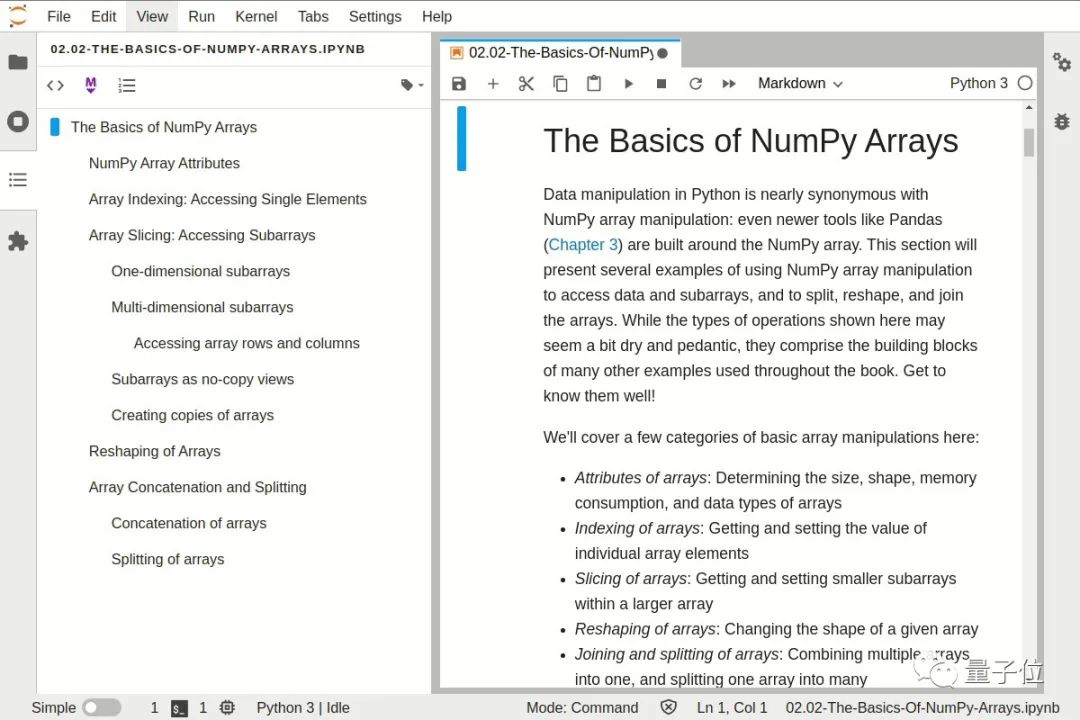Interrupt the kernel with stop button
The image size is (1080, 720).
coord(661,83)
